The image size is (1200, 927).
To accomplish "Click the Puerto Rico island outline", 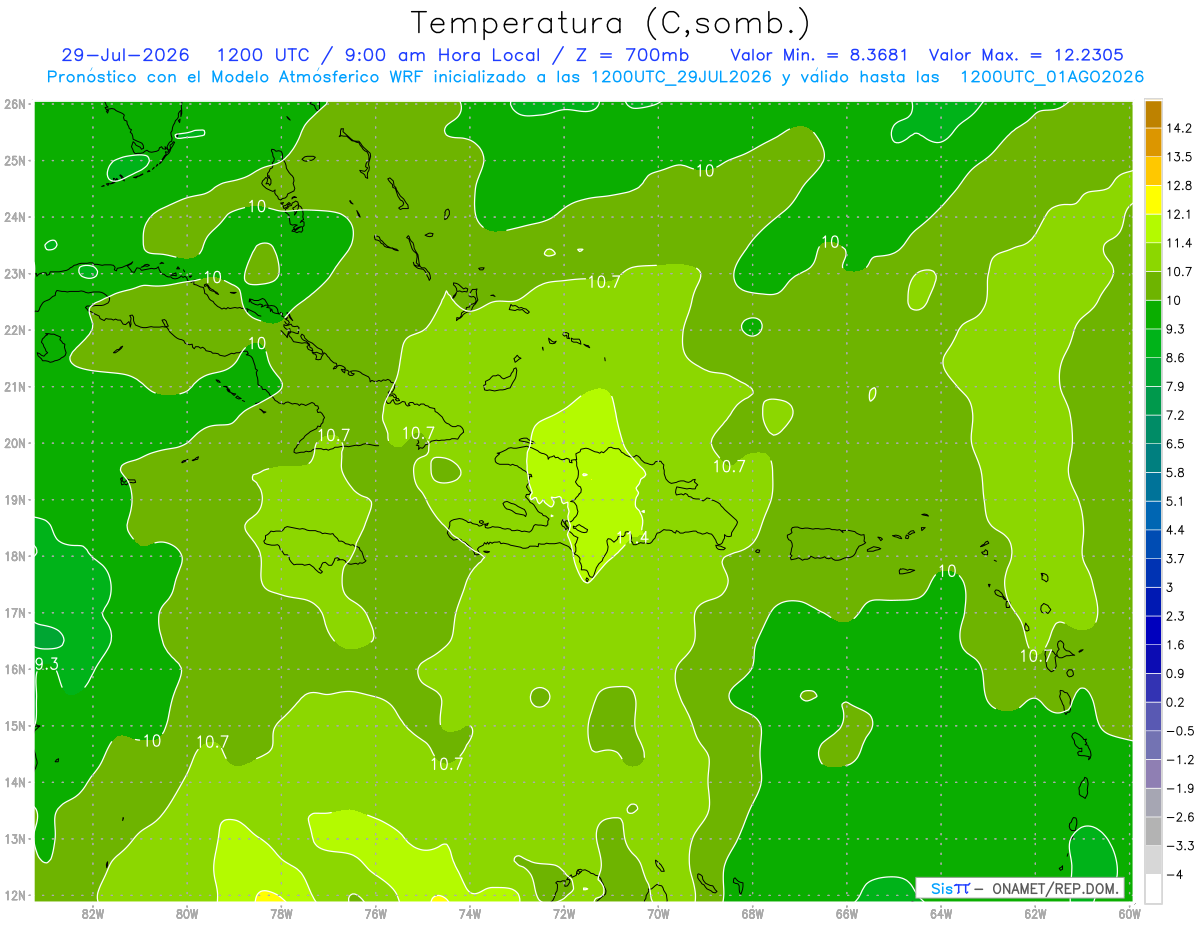I will coord(825,543).
